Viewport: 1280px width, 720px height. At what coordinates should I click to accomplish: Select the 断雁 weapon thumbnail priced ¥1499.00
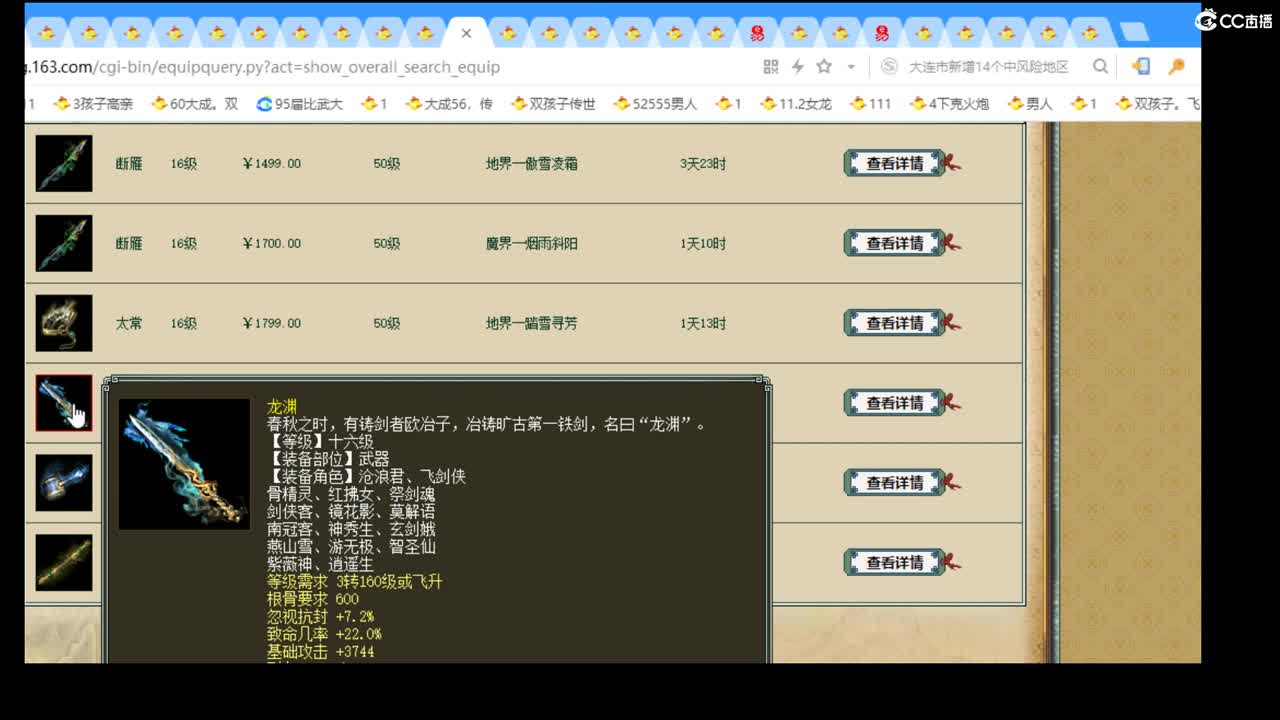[x=64, y=163]
